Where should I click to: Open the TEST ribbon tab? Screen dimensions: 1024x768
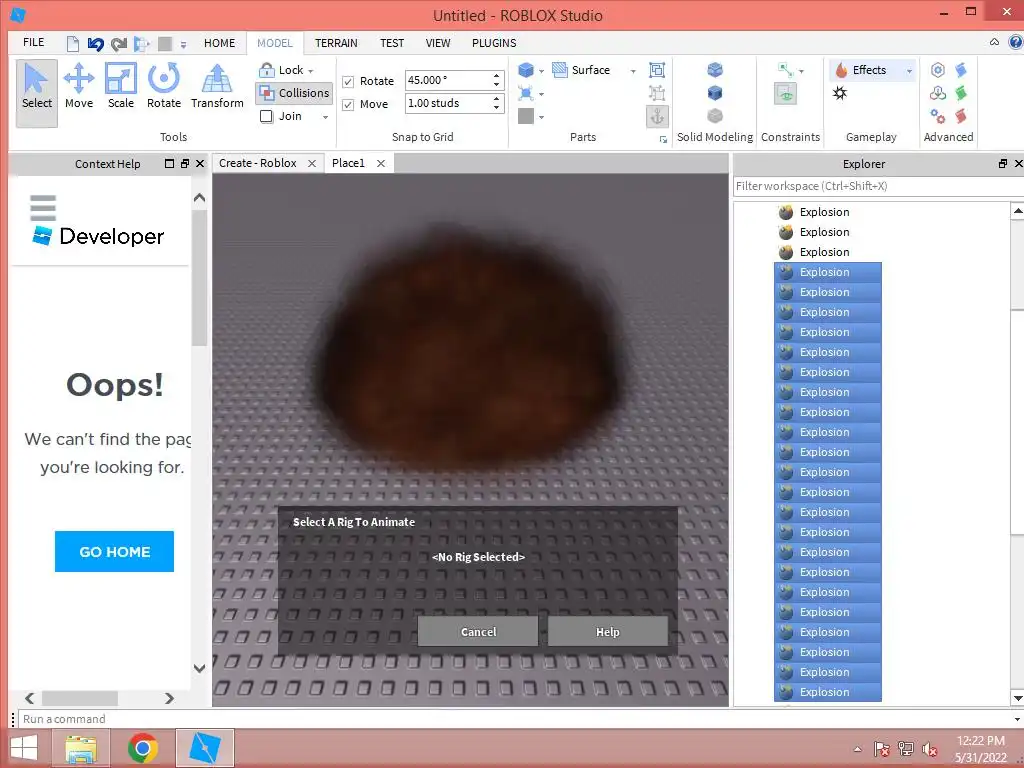(x=392, y=43)
